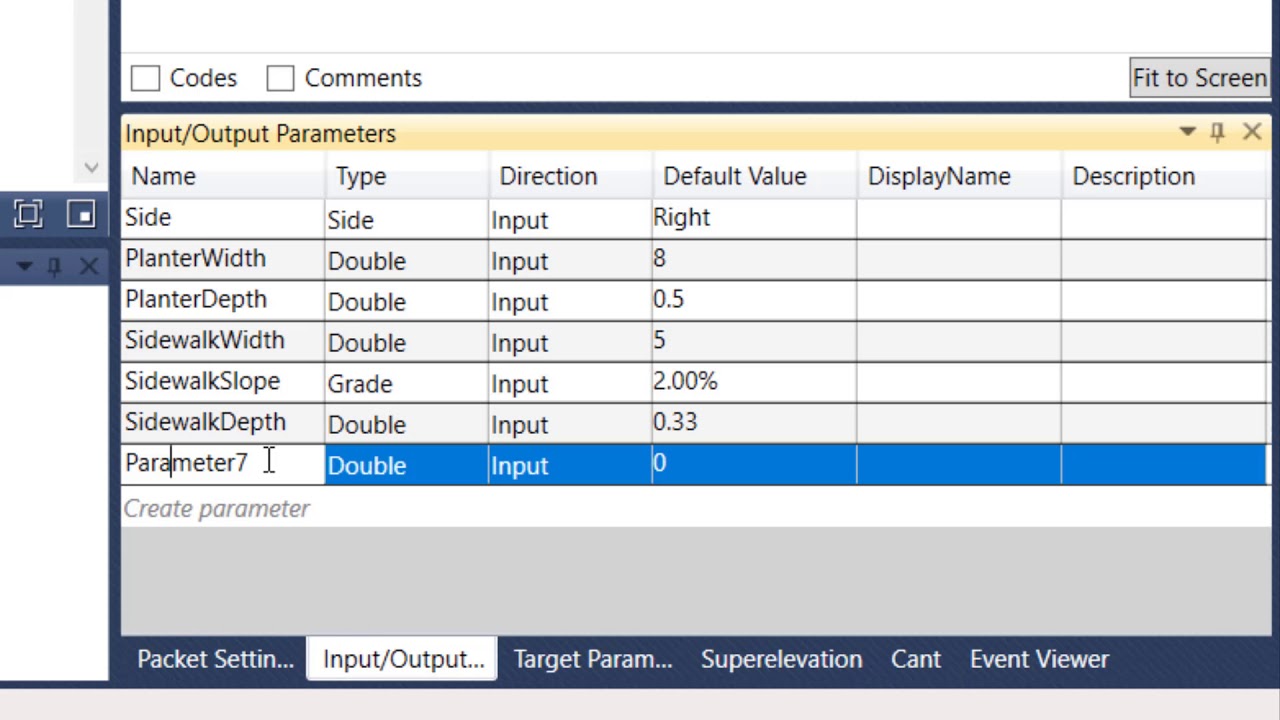Image resolution: width=1280 pixels, height=720 pixels.
Task: Select the Input/Output tab
Action: click(x=403, y=659)
